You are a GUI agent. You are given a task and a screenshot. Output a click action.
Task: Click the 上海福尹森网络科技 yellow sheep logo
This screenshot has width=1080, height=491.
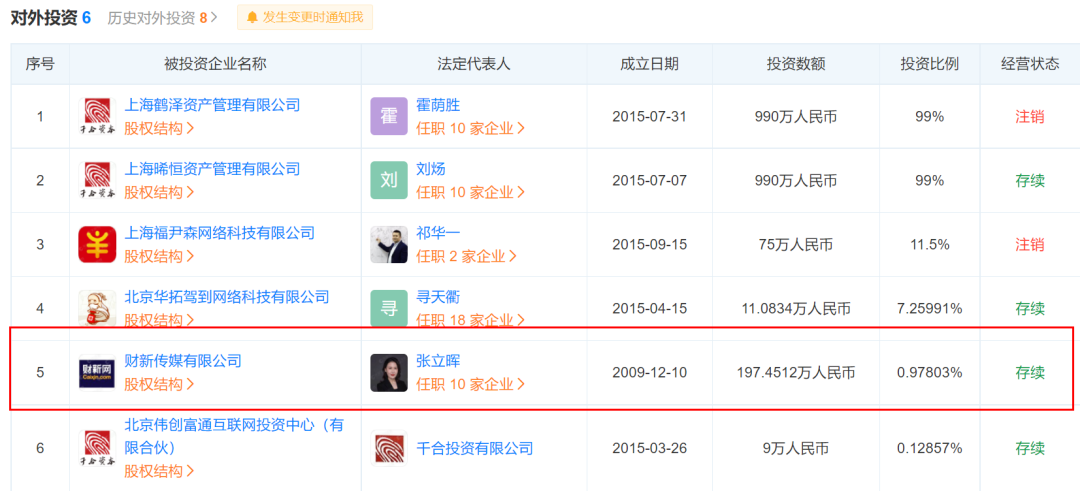click(97, 244)
